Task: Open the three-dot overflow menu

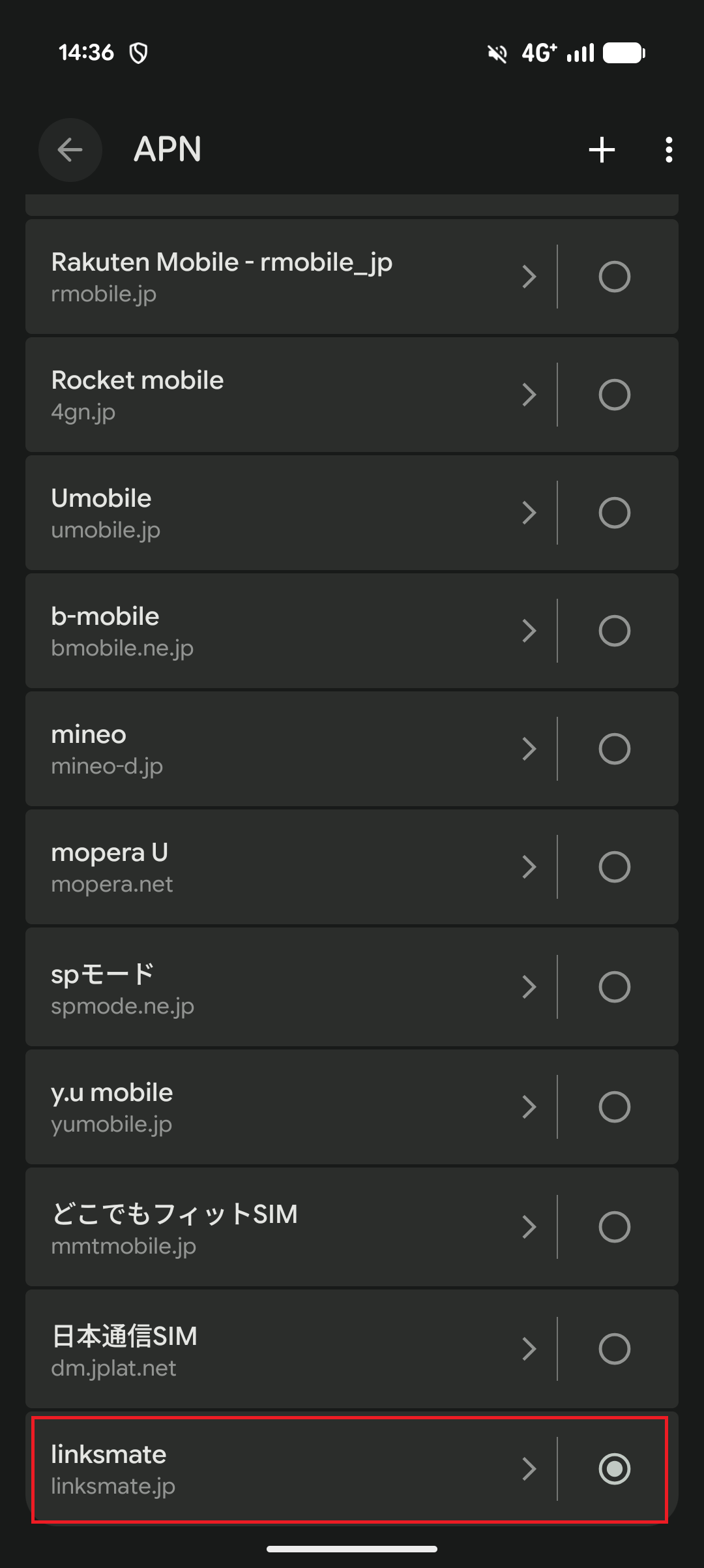Action: pos(668,150)
